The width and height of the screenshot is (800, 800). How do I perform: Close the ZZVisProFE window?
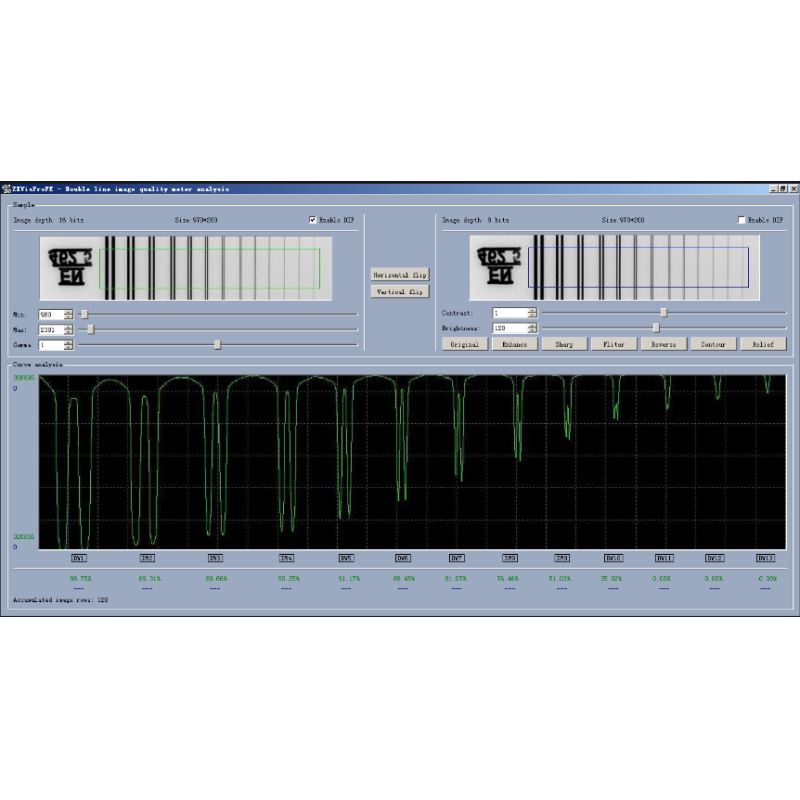tap(793, 189)
